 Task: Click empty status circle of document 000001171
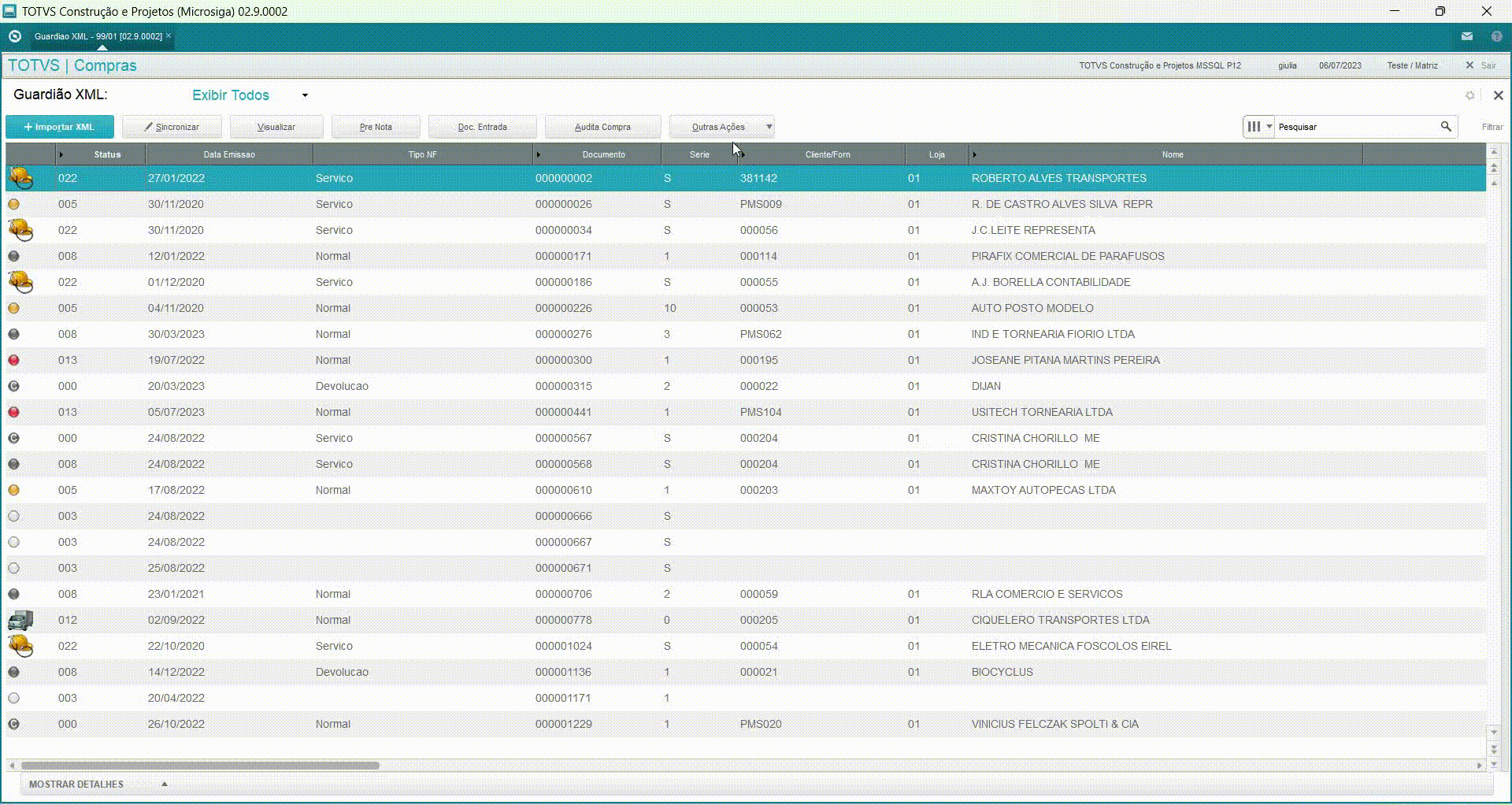[13, 698]
